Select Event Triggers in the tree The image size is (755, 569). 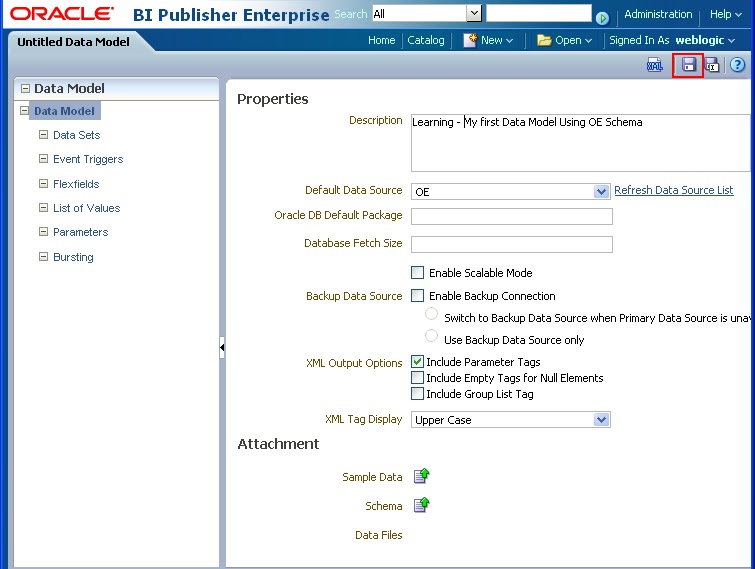pos(88,159)
